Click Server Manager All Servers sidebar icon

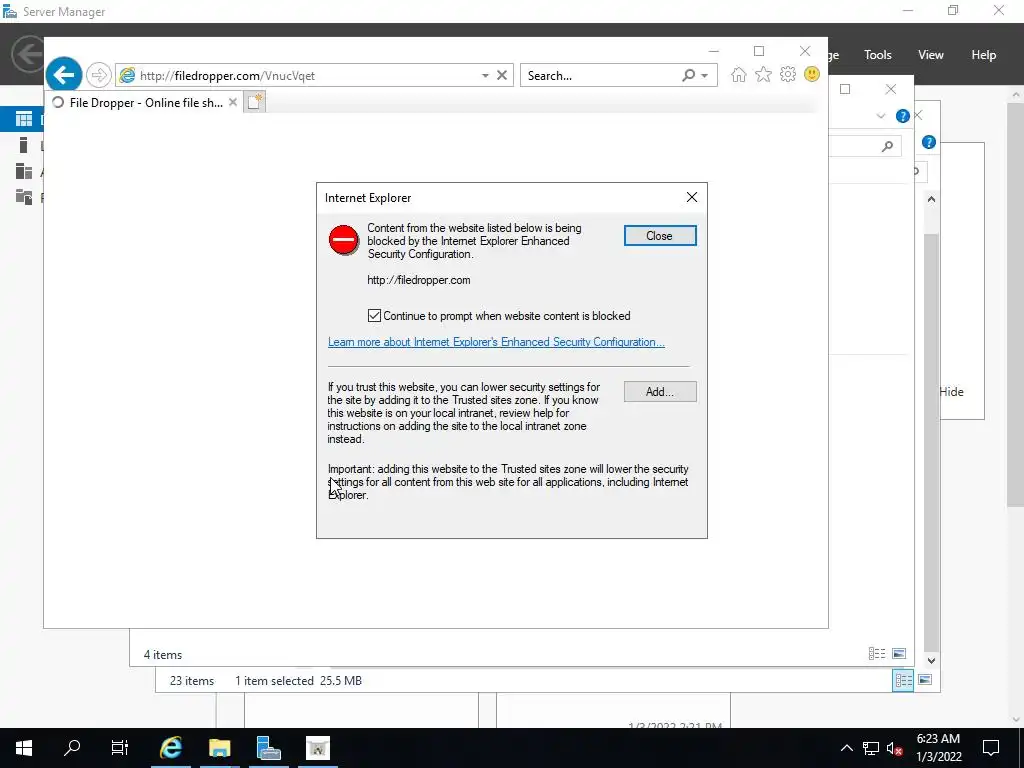(24, 171)
